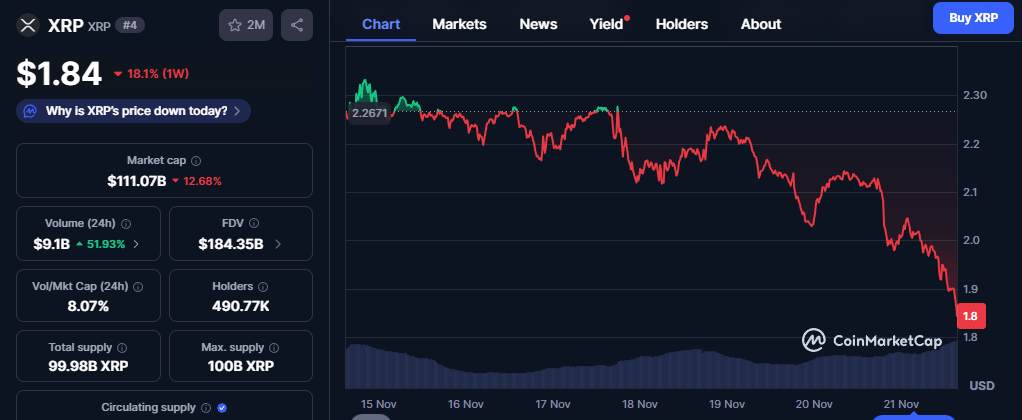Expand Volume (24h) details chevron

tap(136, 243)
